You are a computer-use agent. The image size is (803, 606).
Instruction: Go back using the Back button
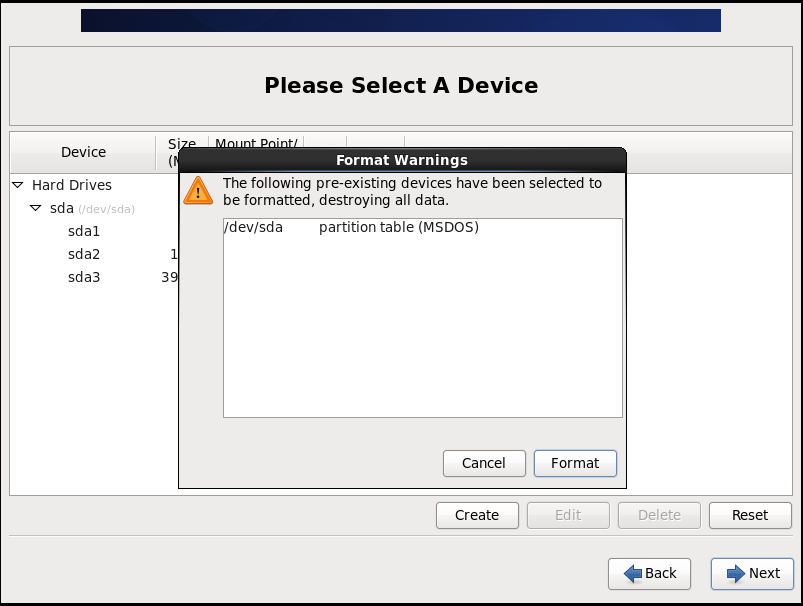coord(649,574)
